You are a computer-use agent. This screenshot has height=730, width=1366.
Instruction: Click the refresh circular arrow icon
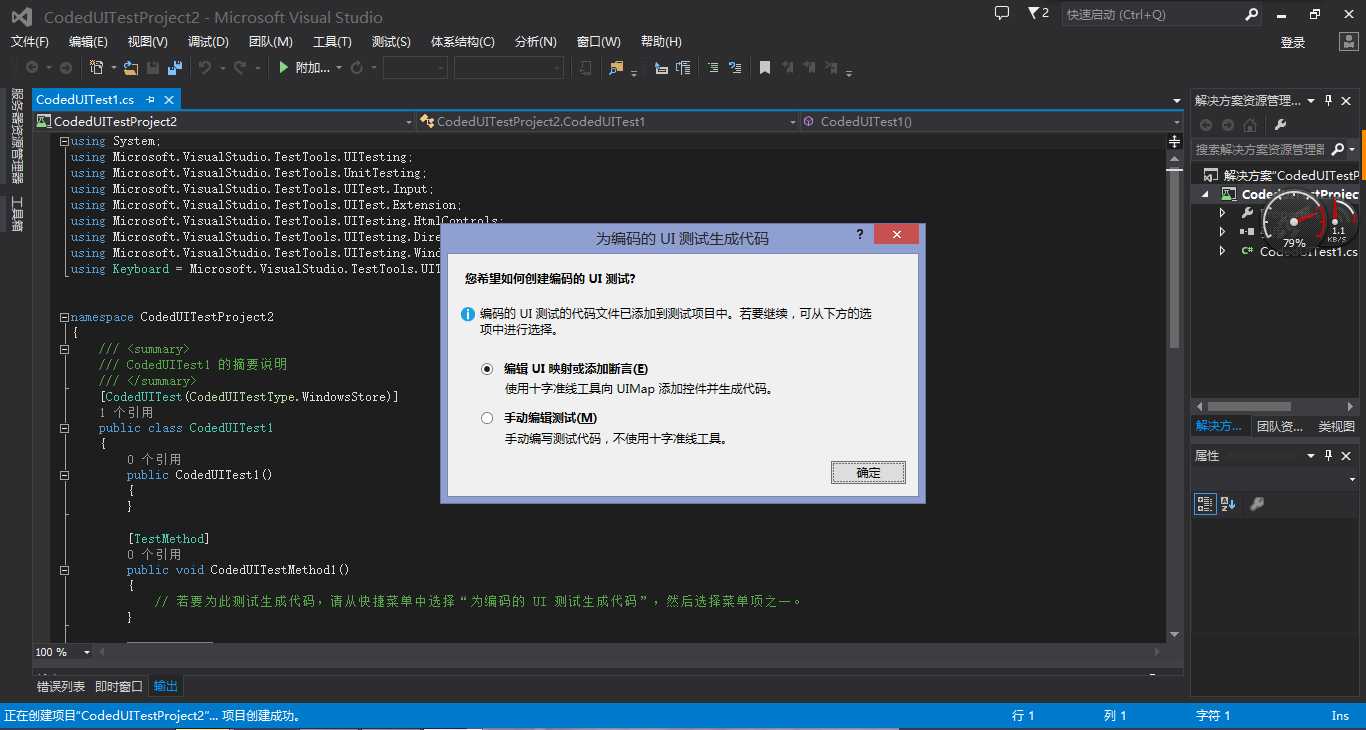point(357,67)
